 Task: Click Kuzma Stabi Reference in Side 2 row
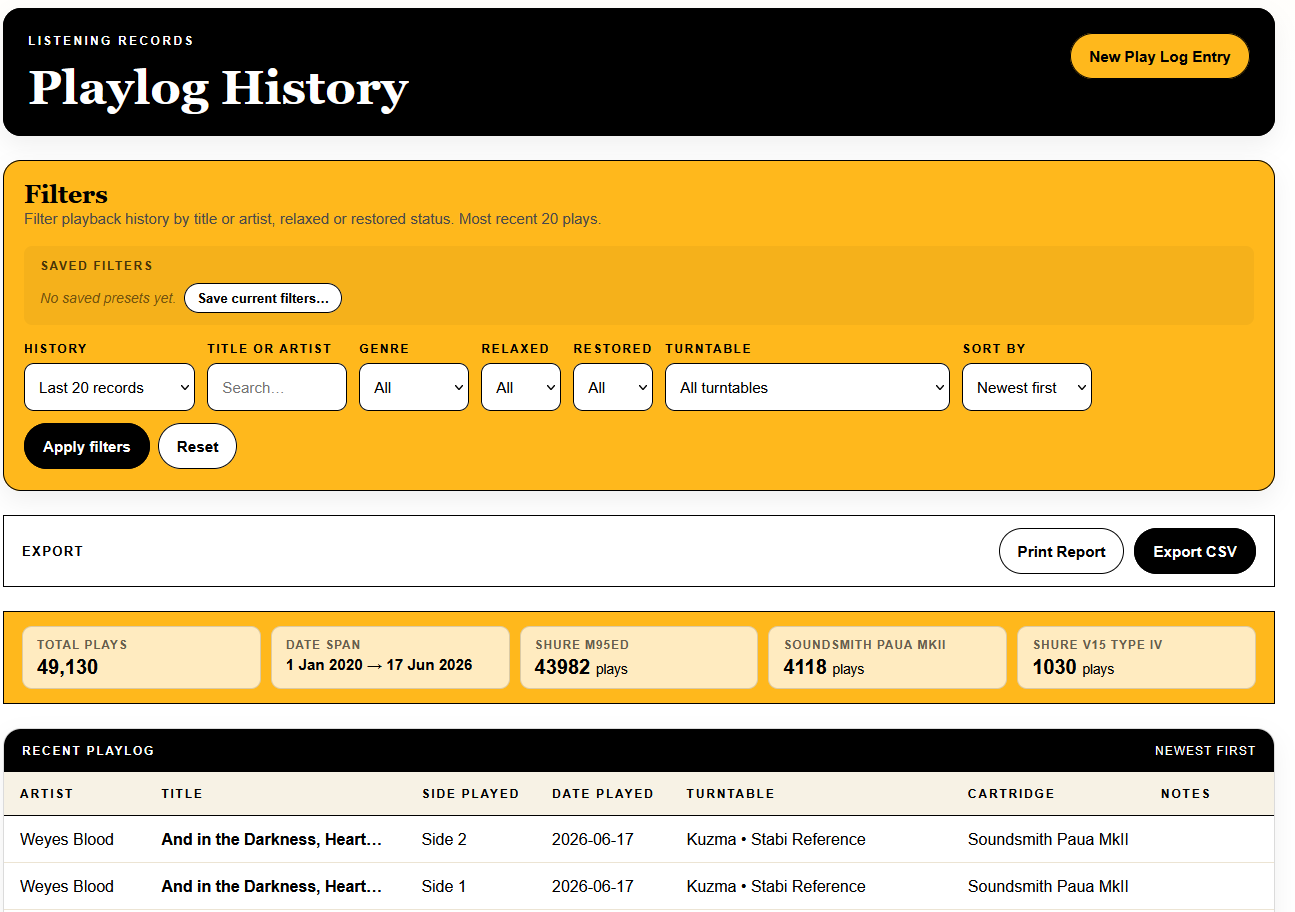pyautogui.click(x=776, y=839)
